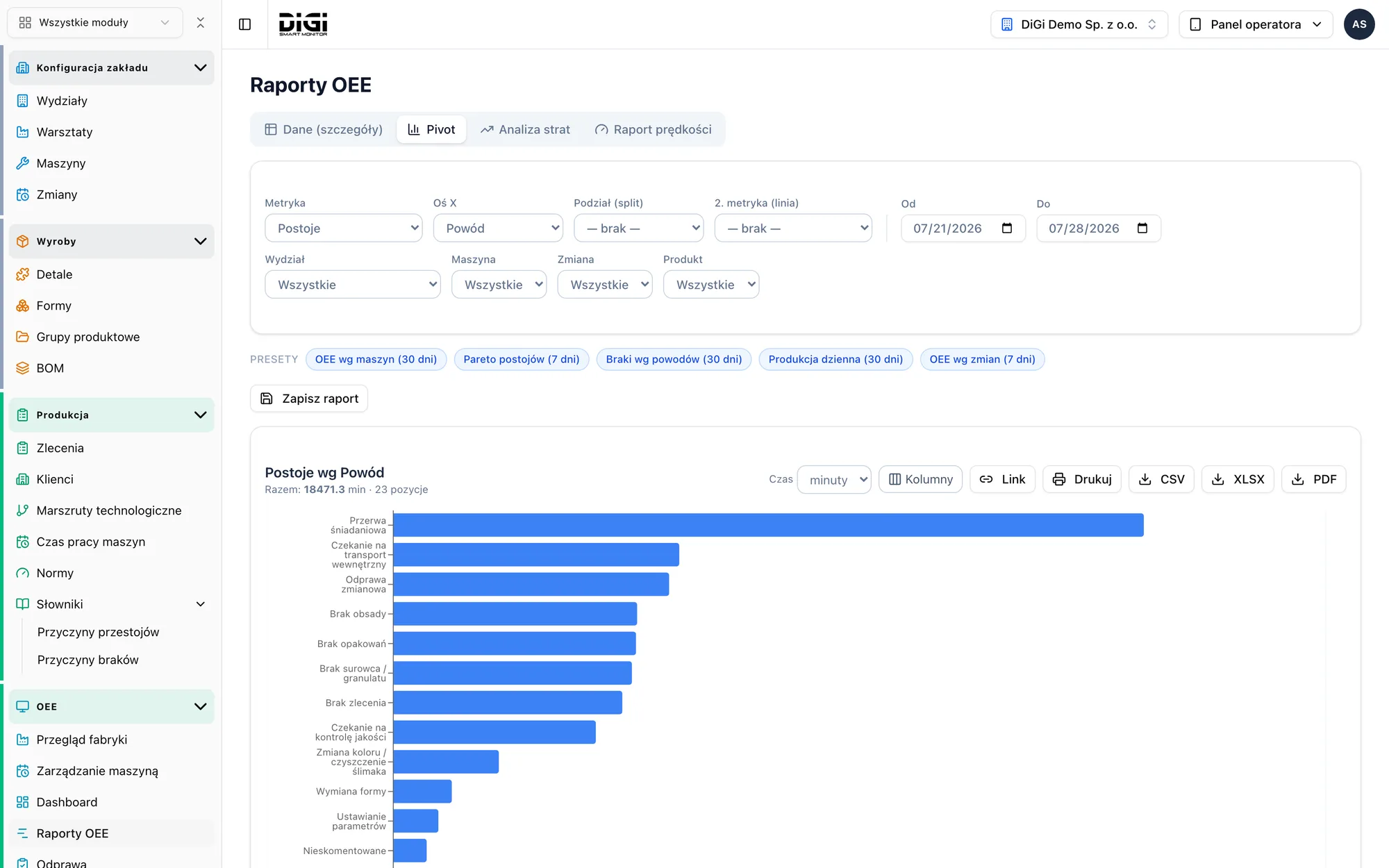Click the Maszyny wrench icon

click(x=23, y=163)
